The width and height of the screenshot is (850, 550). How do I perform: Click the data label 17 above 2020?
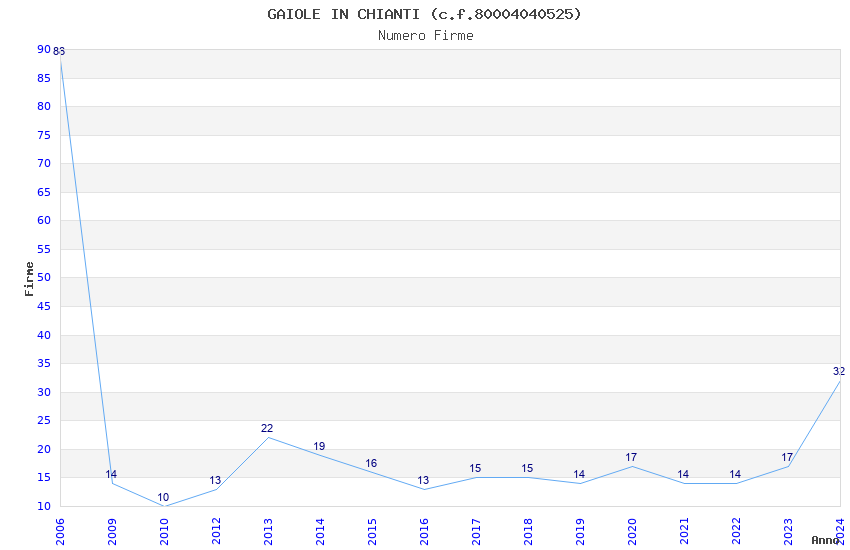631,457
